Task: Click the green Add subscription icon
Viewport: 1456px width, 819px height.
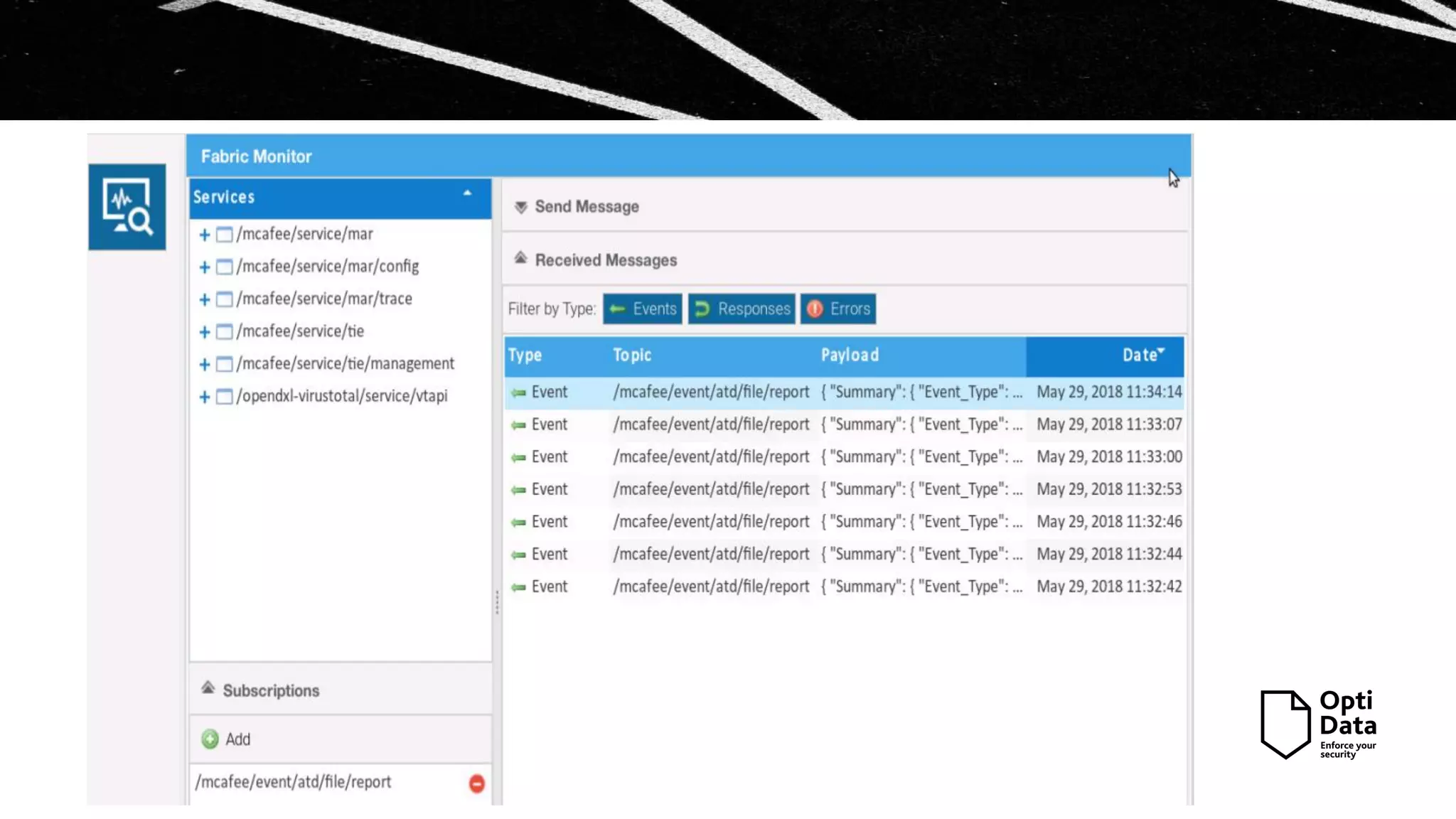Action: (x=210, y=739)
